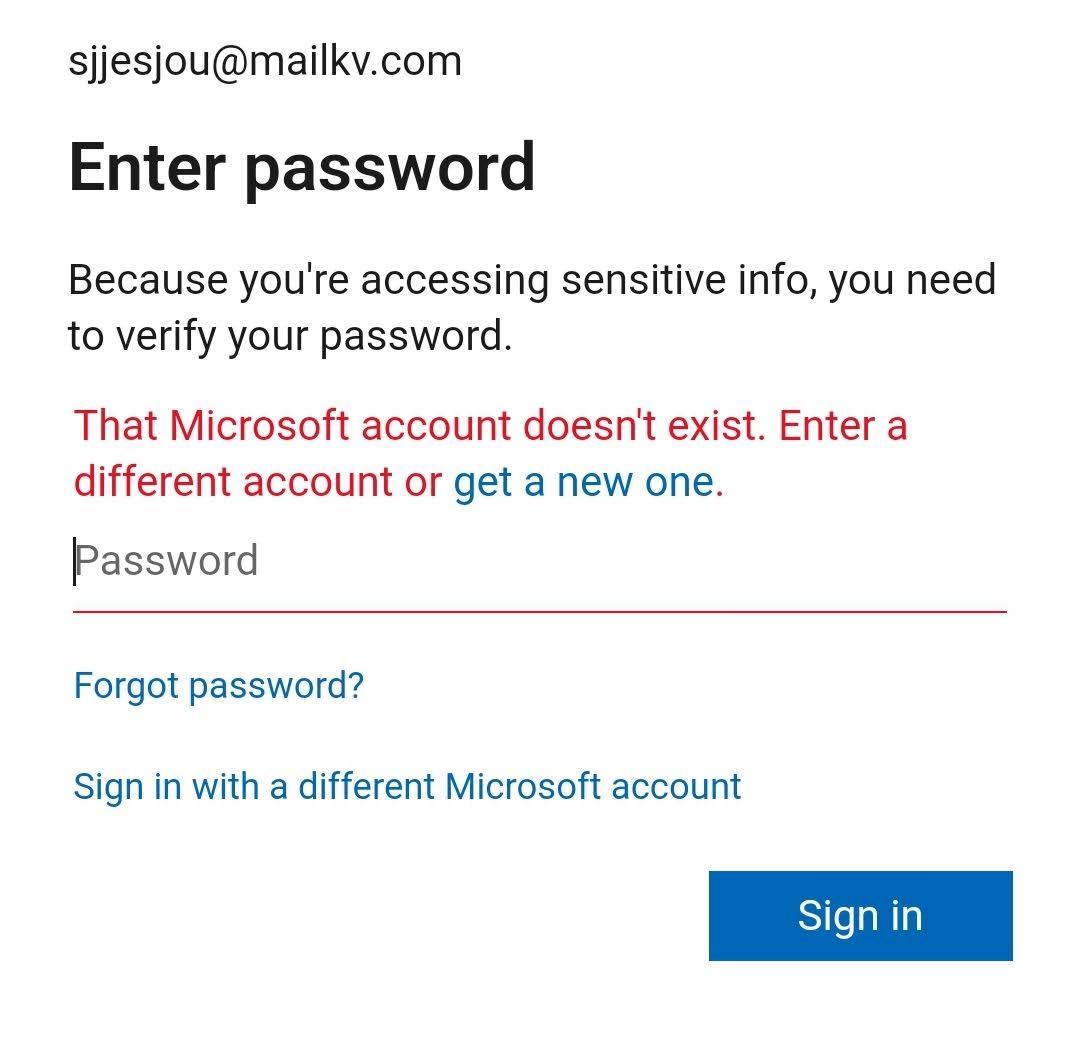The width and height of the screenshot is (1080, 1038).
Task: Click the 'mailkv.com' domain in the email
Action: [x=355, y=61]
